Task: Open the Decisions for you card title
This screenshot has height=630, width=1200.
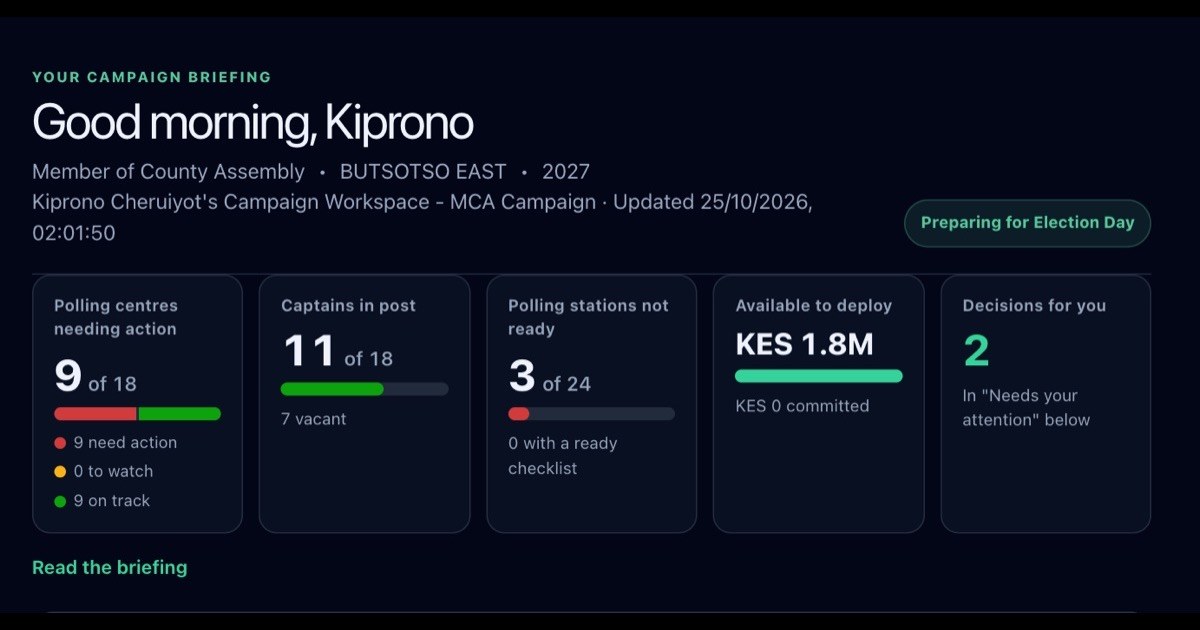Action: 1034,306
